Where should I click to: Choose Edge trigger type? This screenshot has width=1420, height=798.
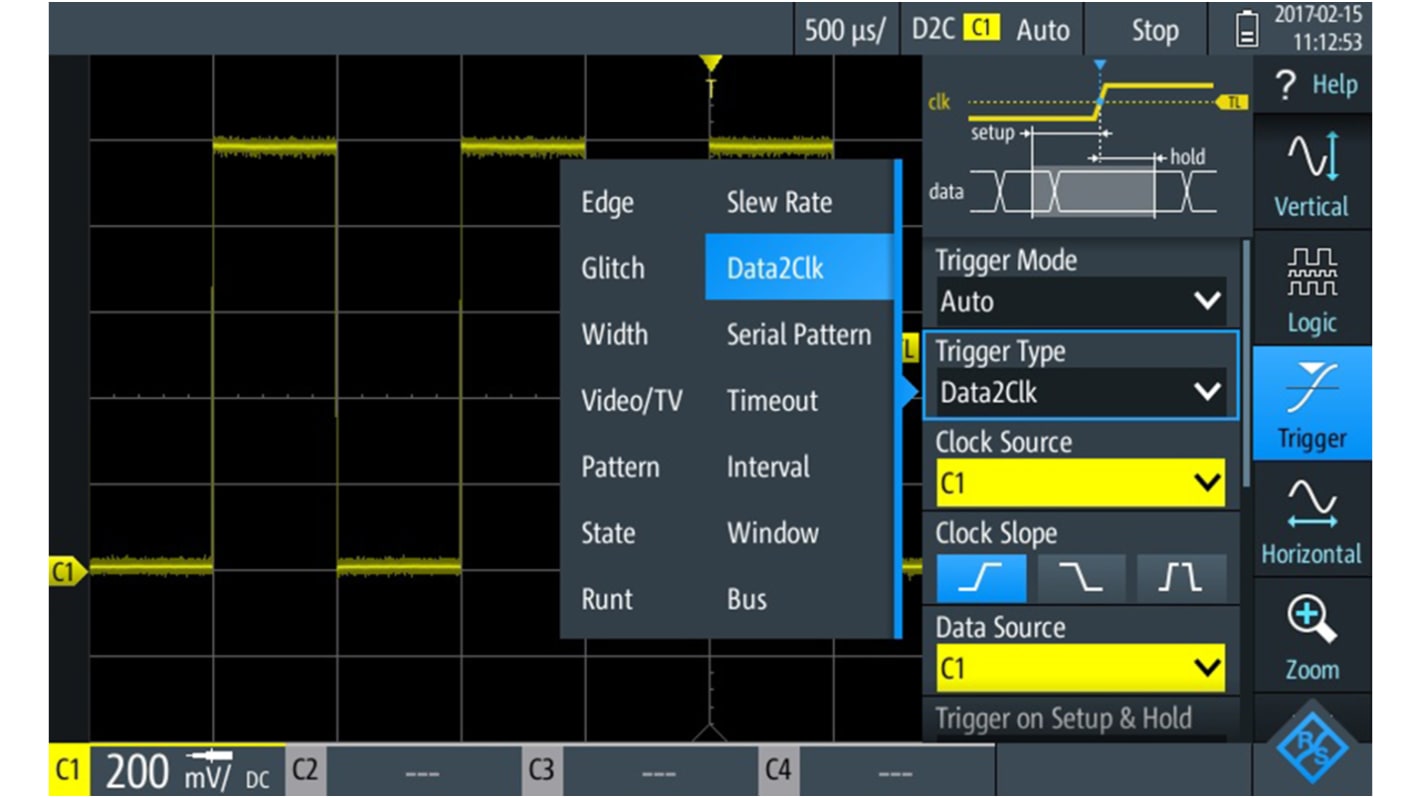[x=607, y=202]
